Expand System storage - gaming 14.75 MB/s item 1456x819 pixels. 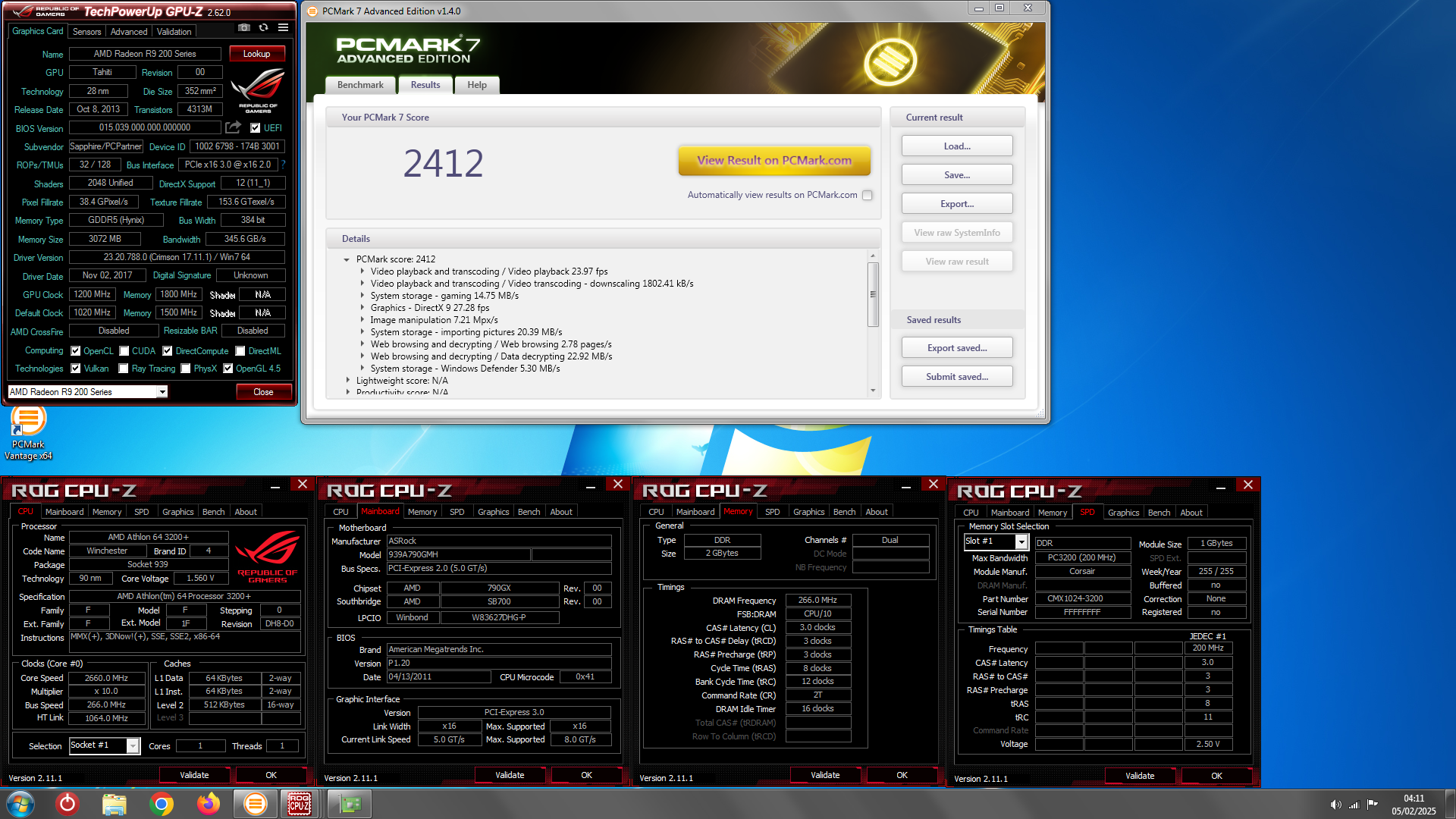[x=362, y=296]
